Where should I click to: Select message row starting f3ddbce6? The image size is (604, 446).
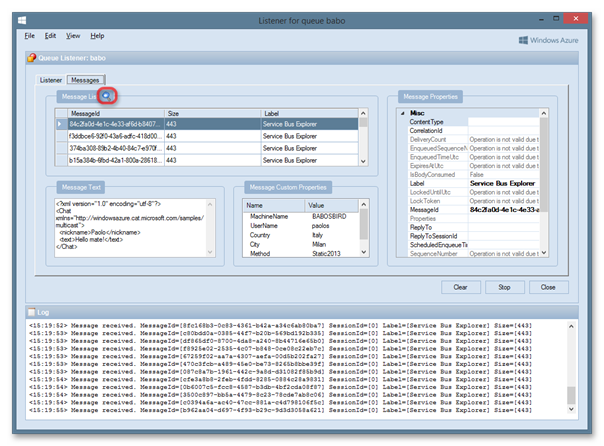(x=207, y=136)
